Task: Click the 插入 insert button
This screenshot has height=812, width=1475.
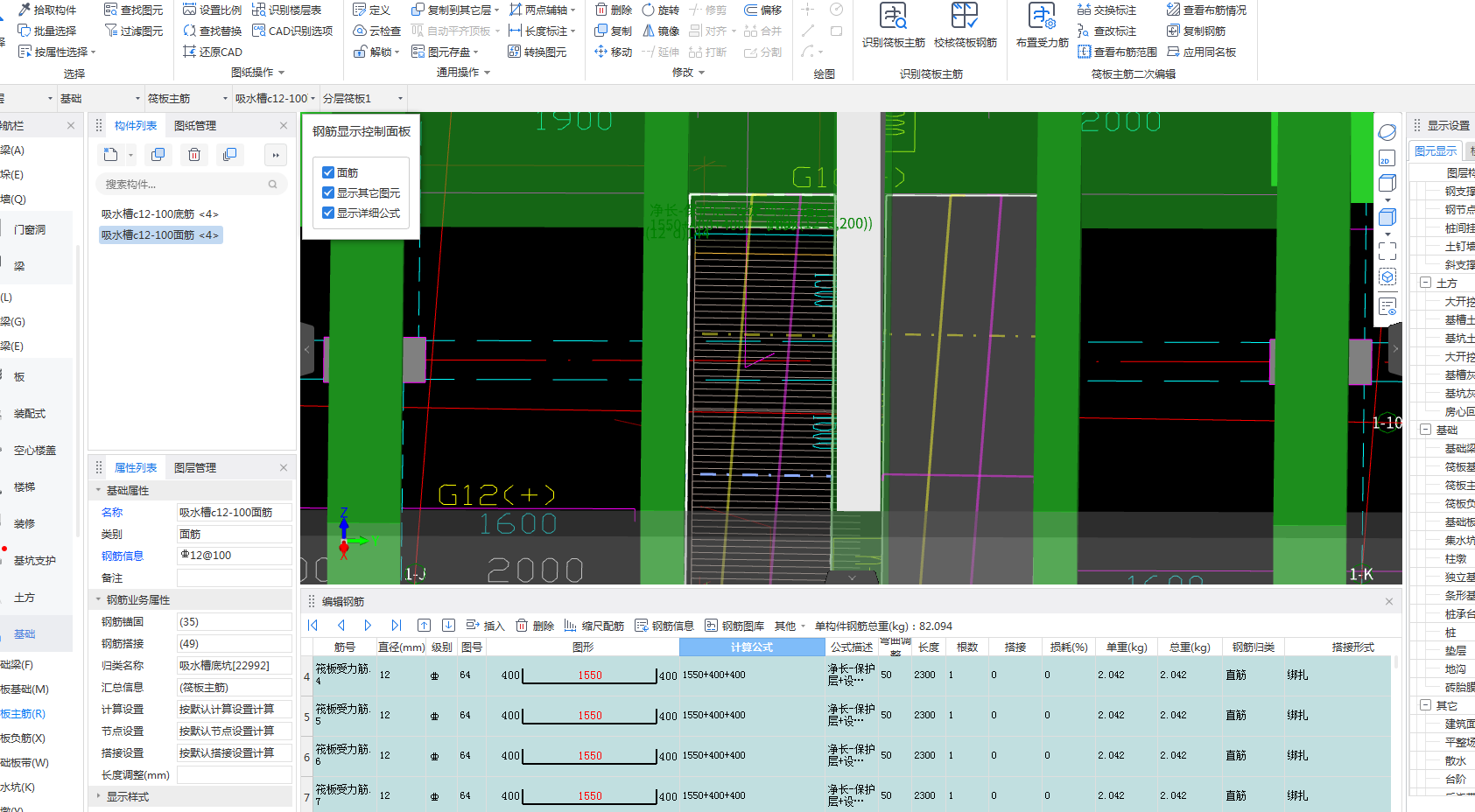Action: click(486, 626)
